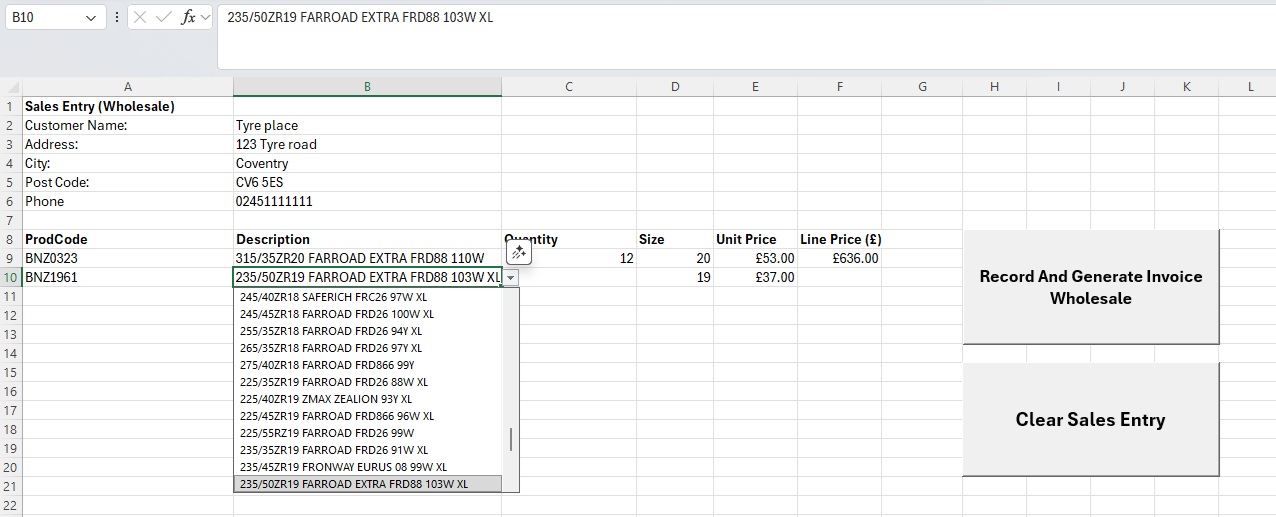This screenshot has width=1276, height=517.
Task: Confirm entry with the formula bar checkmark
Action: pyautogui.click(x=164, y=18)
